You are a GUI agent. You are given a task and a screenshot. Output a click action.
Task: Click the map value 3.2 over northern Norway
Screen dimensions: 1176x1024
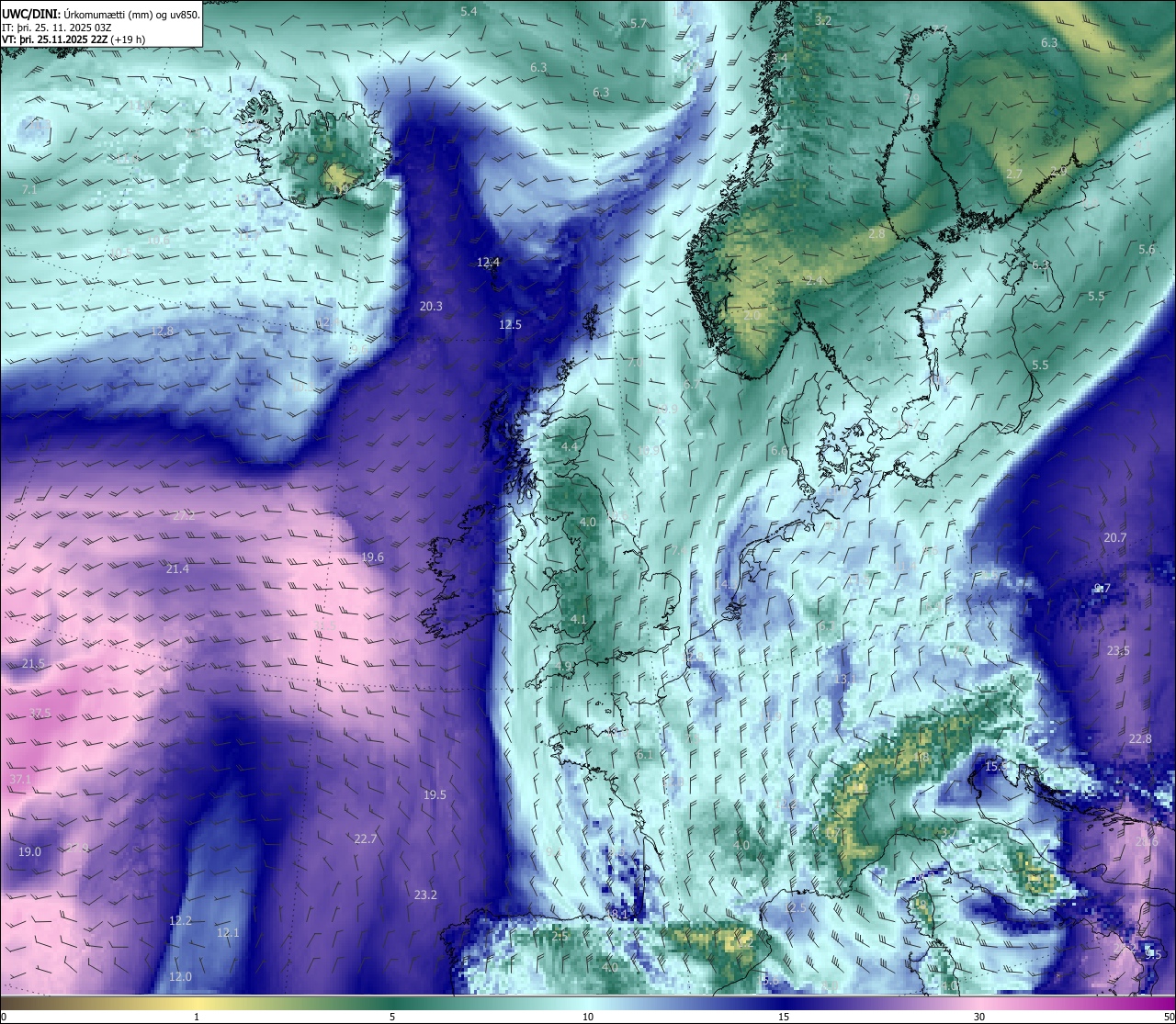(x=823, y=20)
